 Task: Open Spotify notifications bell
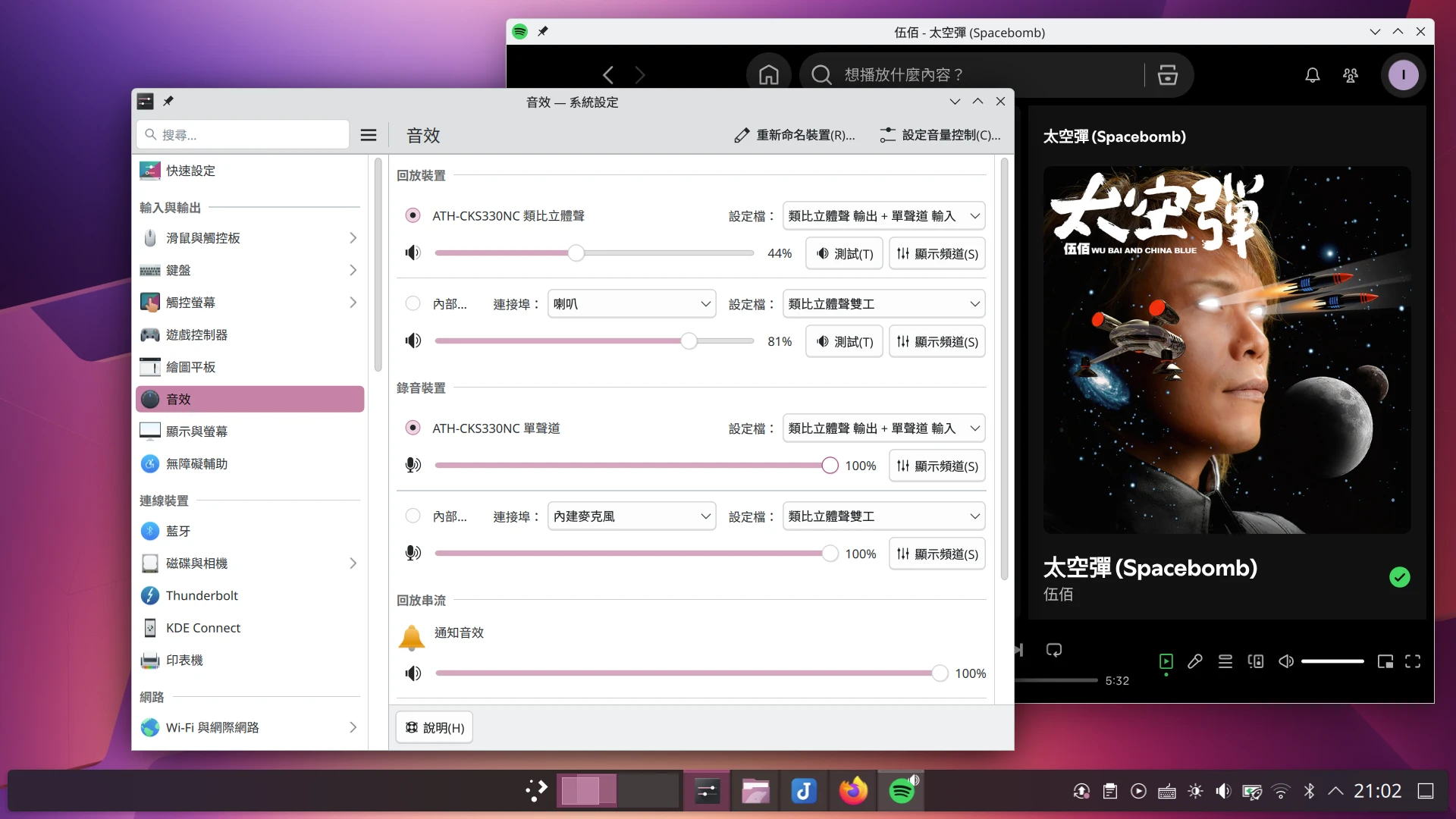[1312, 75]
